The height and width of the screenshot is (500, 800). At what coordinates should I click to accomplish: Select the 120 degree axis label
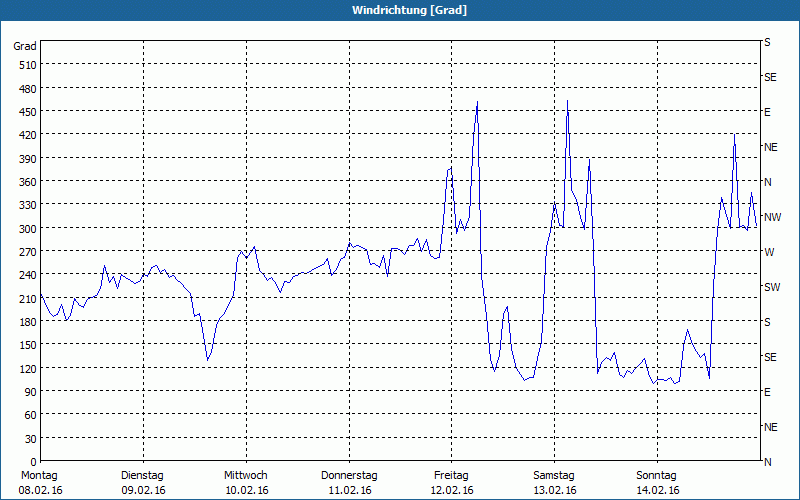pyautogui.click(x=28, y=368)
